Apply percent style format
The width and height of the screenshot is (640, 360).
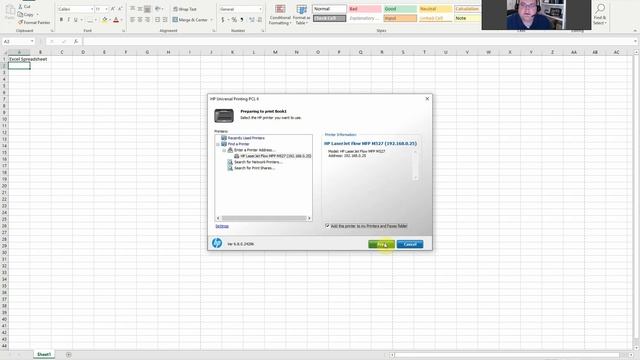tap(234, 20)
